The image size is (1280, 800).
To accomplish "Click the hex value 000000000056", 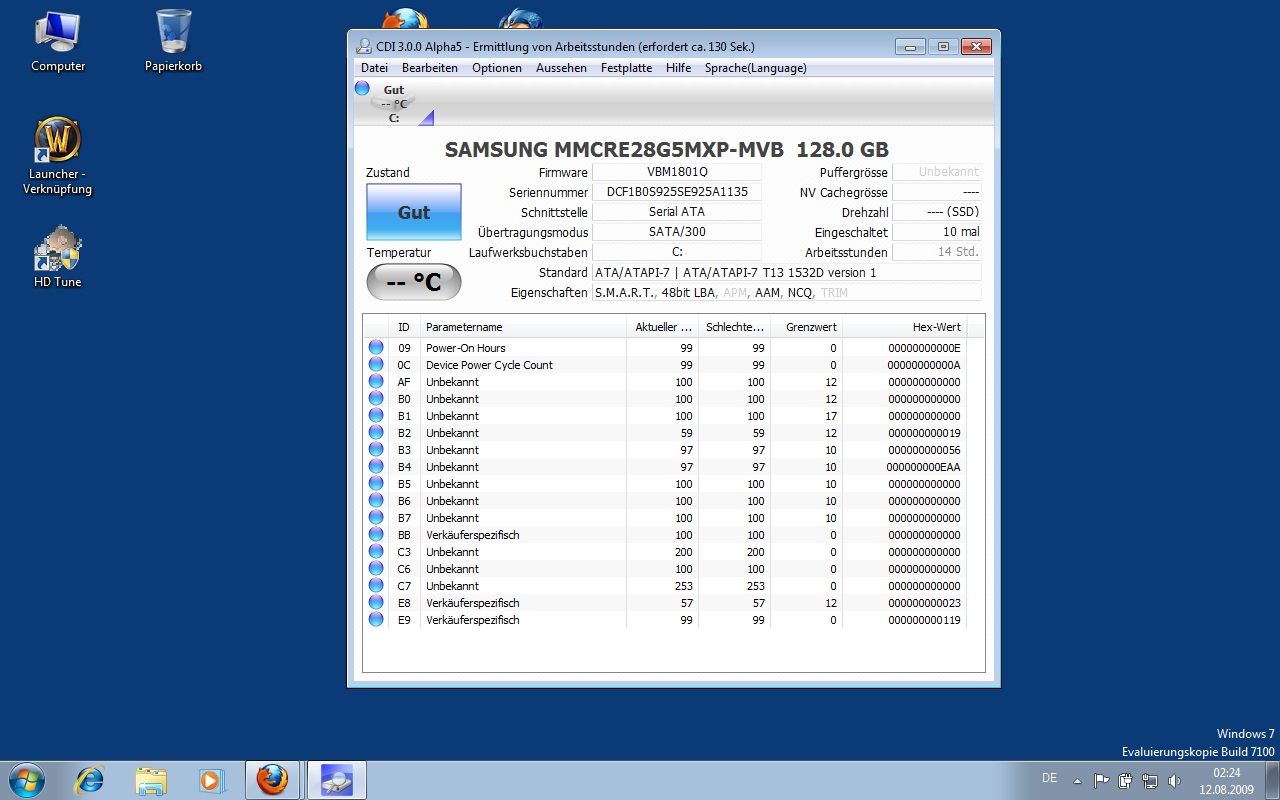I will (x=924, y=450).
